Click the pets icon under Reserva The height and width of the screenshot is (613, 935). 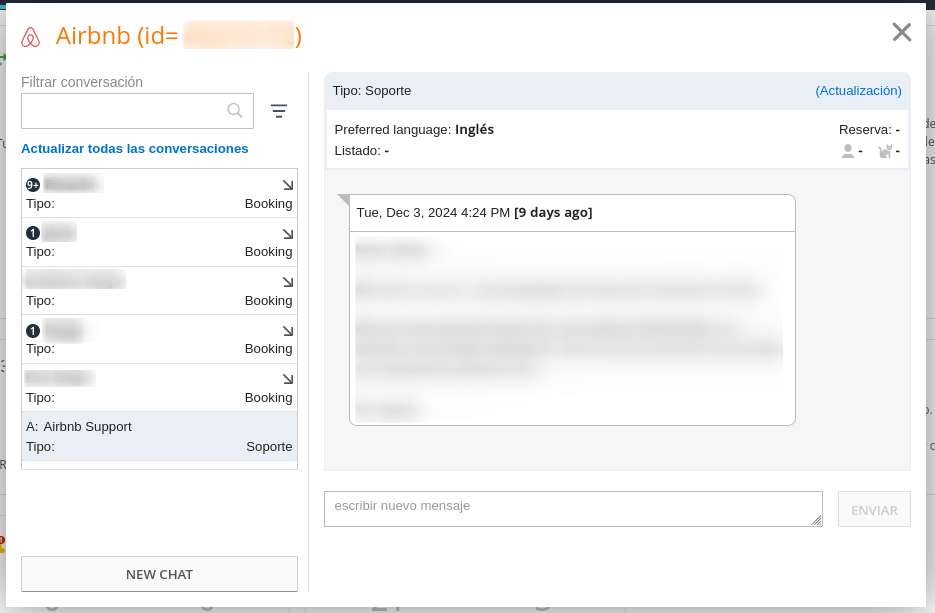click(x=885, y=151)
